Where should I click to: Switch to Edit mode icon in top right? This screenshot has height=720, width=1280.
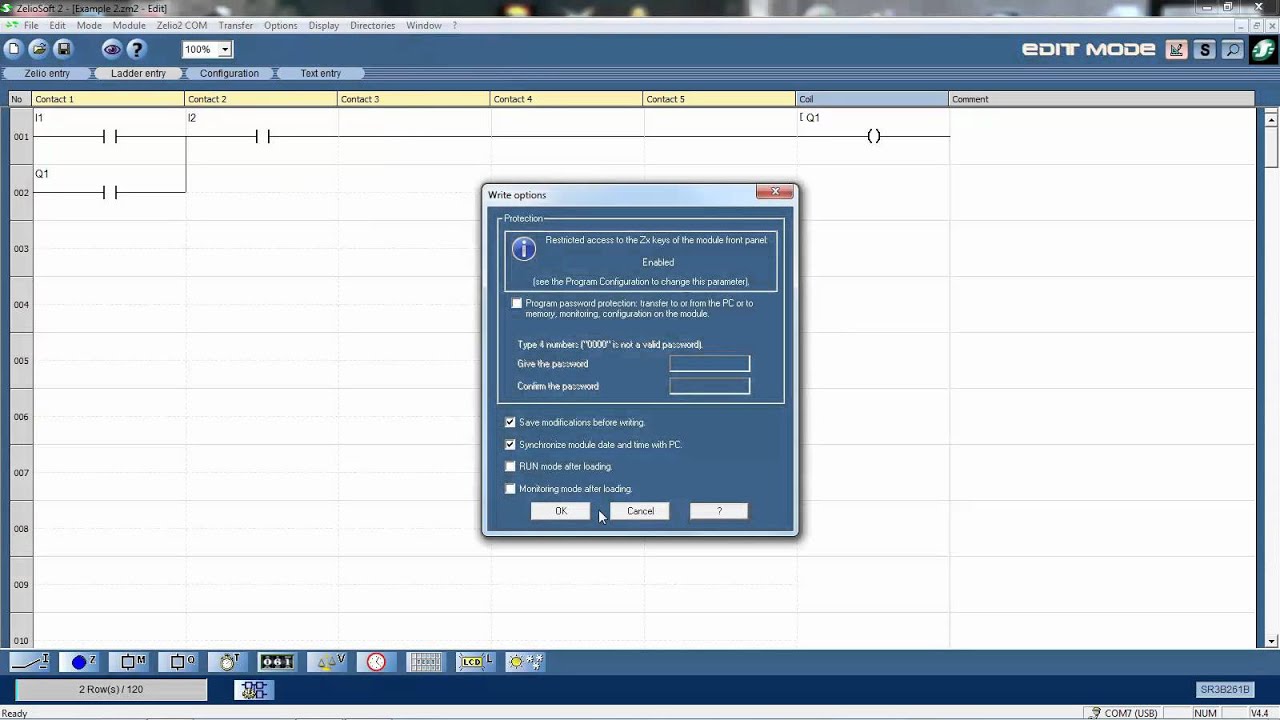tap(1177, 49)
